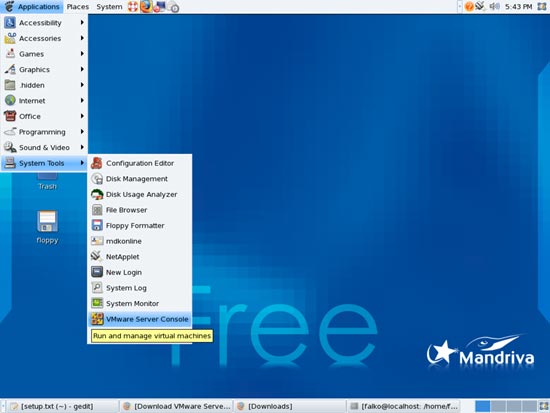Switch to the fourth workspace
The width and height of the screenshot is (550, 413).
[x=529, y=406]
